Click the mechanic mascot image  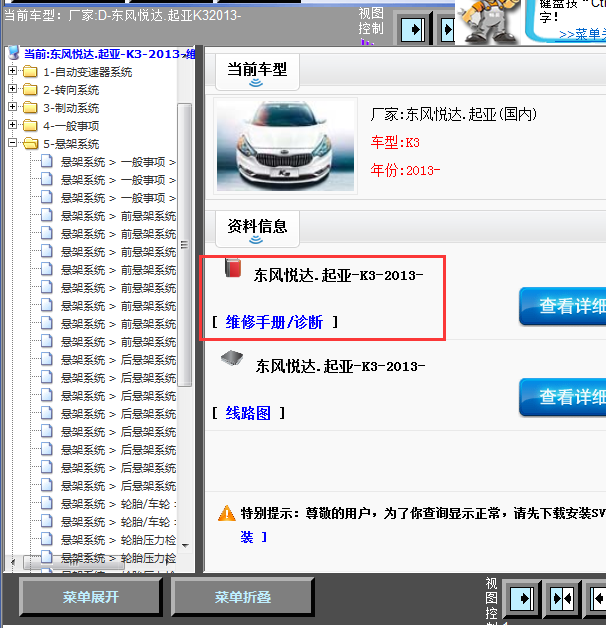pyautogui.click(x=489, y=21)
